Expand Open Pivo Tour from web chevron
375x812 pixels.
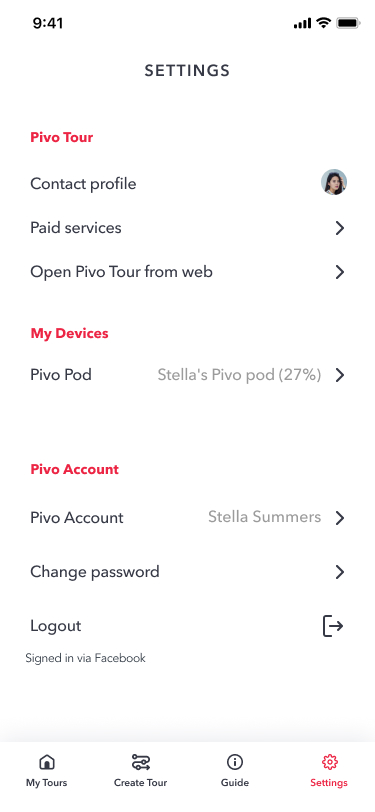tap(340, 272)
